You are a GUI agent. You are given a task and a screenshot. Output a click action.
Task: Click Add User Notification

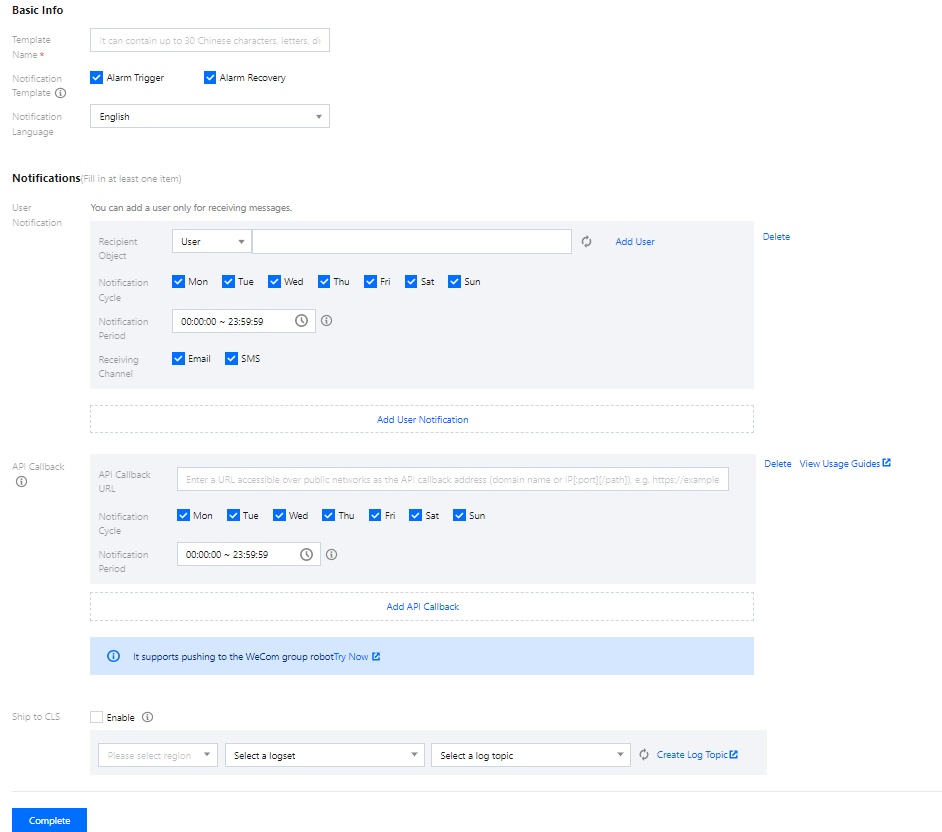pyautogui.click(x=422, y=420)
